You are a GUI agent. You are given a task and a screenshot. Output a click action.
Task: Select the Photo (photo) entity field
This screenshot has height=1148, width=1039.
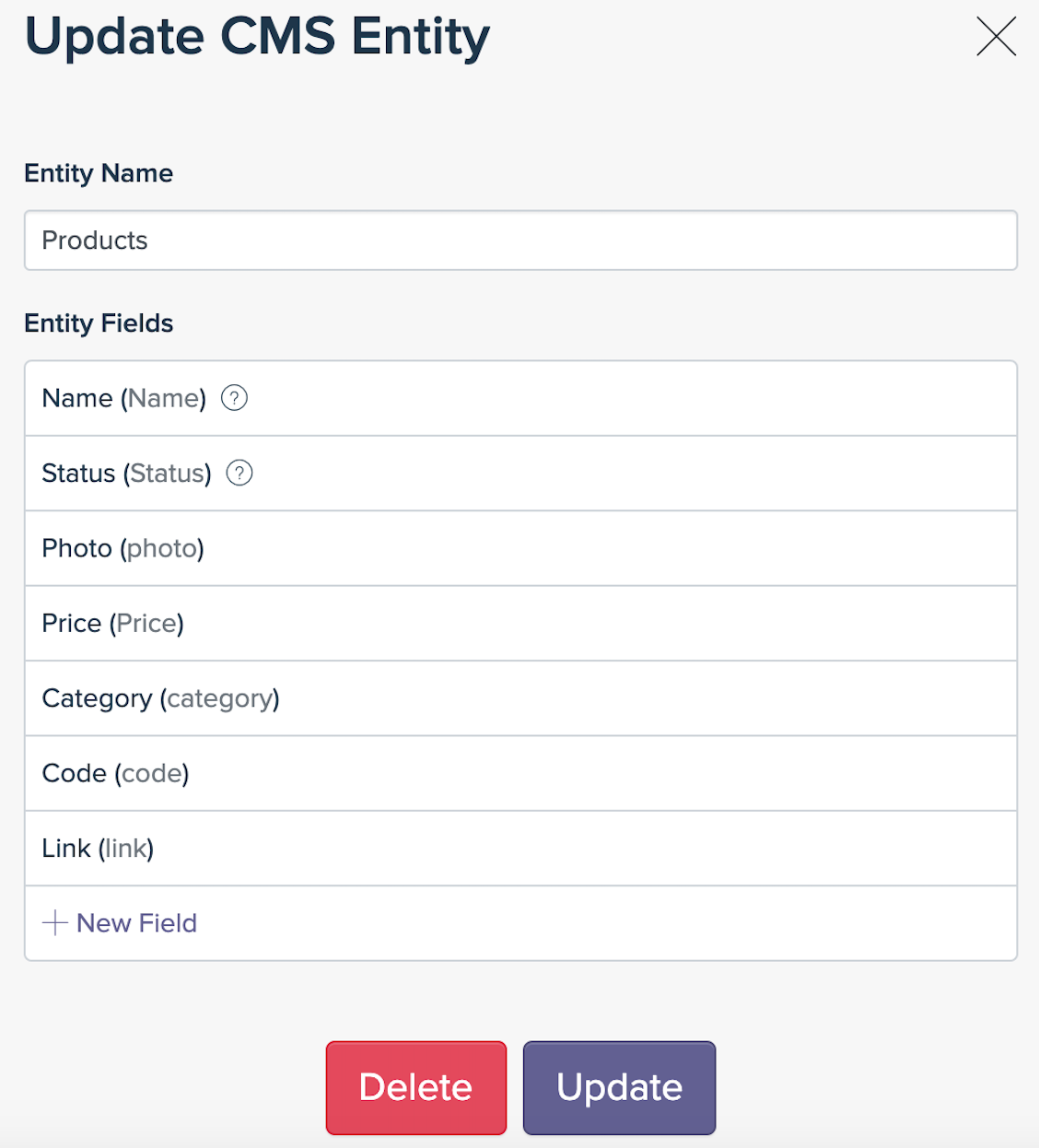coord(520,548)
